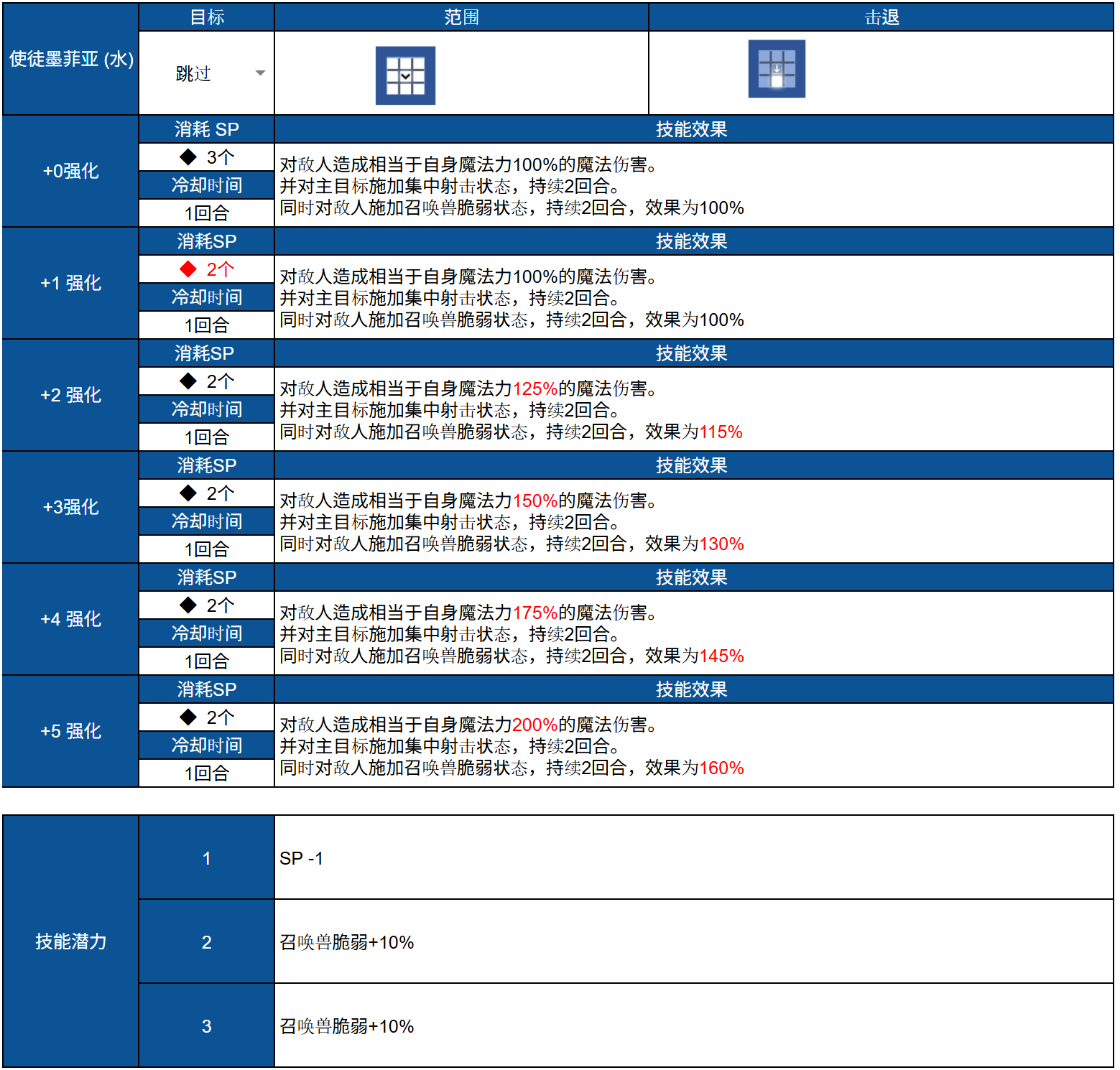Viewport: 1120px width, 1070px height.
Task: Select the +1 强化 row label
Action: tap(70, 283)
